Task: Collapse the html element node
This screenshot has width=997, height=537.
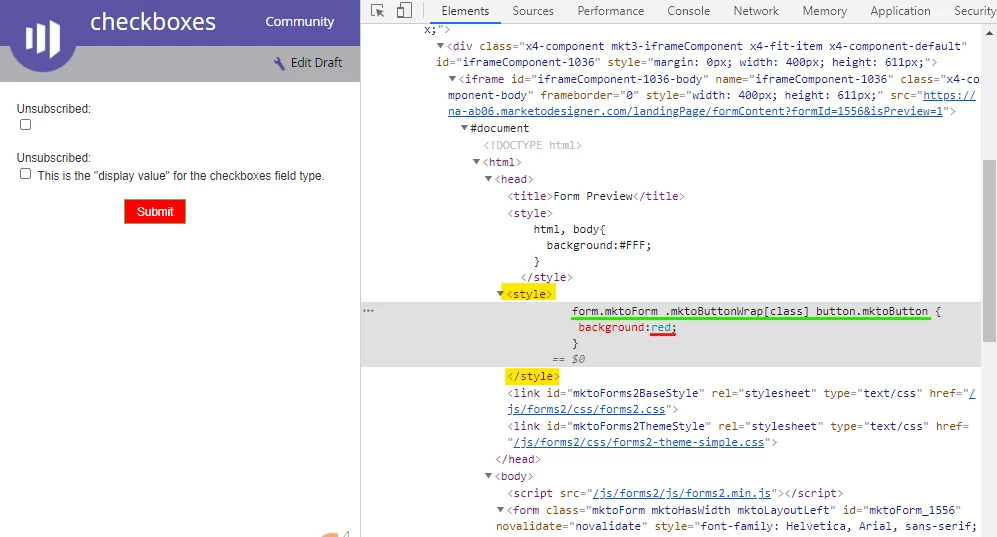Action: pyautogui.click(x=476, y=162)
